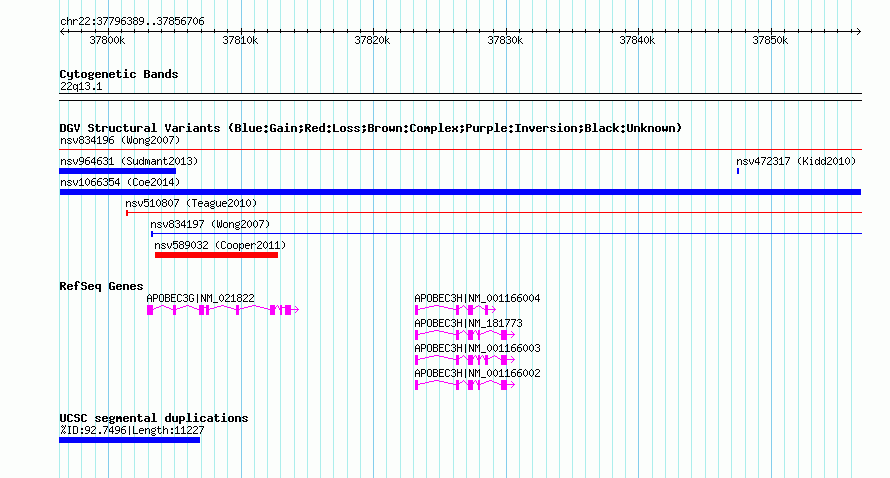Select the nsv1066354 (Coe2014) thick blue bar
The width and height of the screenshot is (890, 478).
pyautogui.click(x=460, y=192)
